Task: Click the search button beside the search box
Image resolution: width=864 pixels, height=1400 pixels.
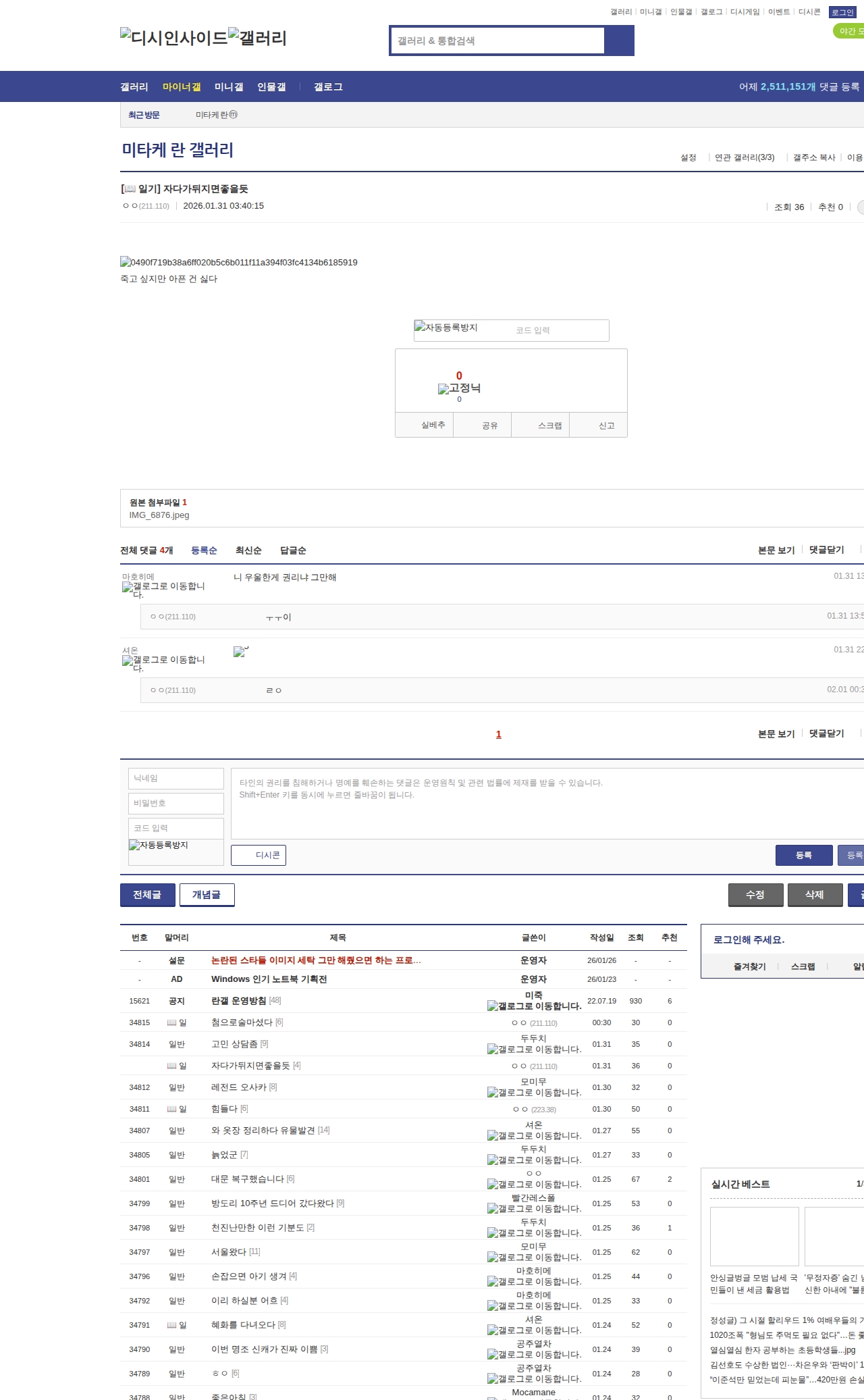Action: [619, 41]
